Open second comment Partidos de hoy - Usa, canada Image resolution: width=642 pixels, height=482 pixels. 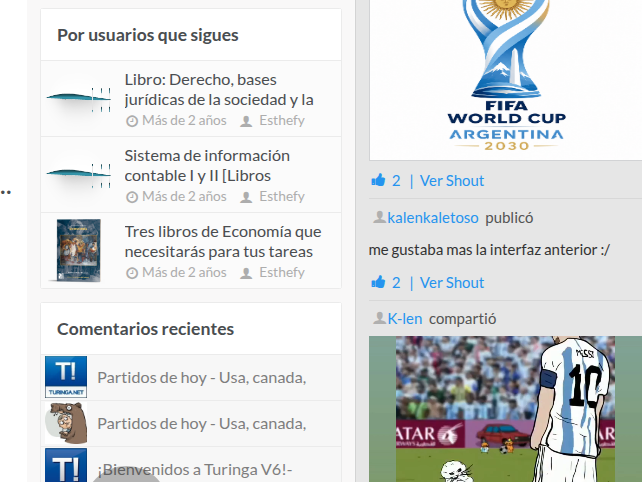click(x=202, y=423)
